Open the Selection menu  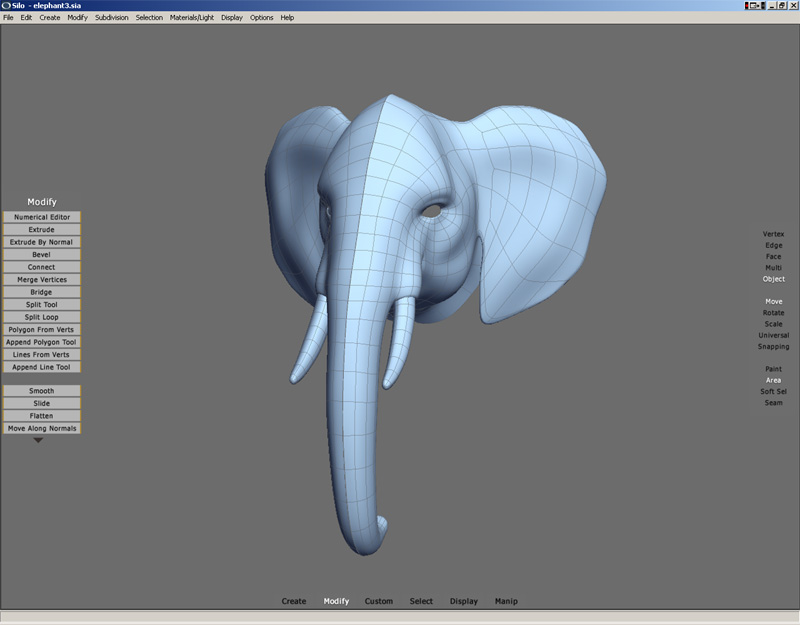149,17
